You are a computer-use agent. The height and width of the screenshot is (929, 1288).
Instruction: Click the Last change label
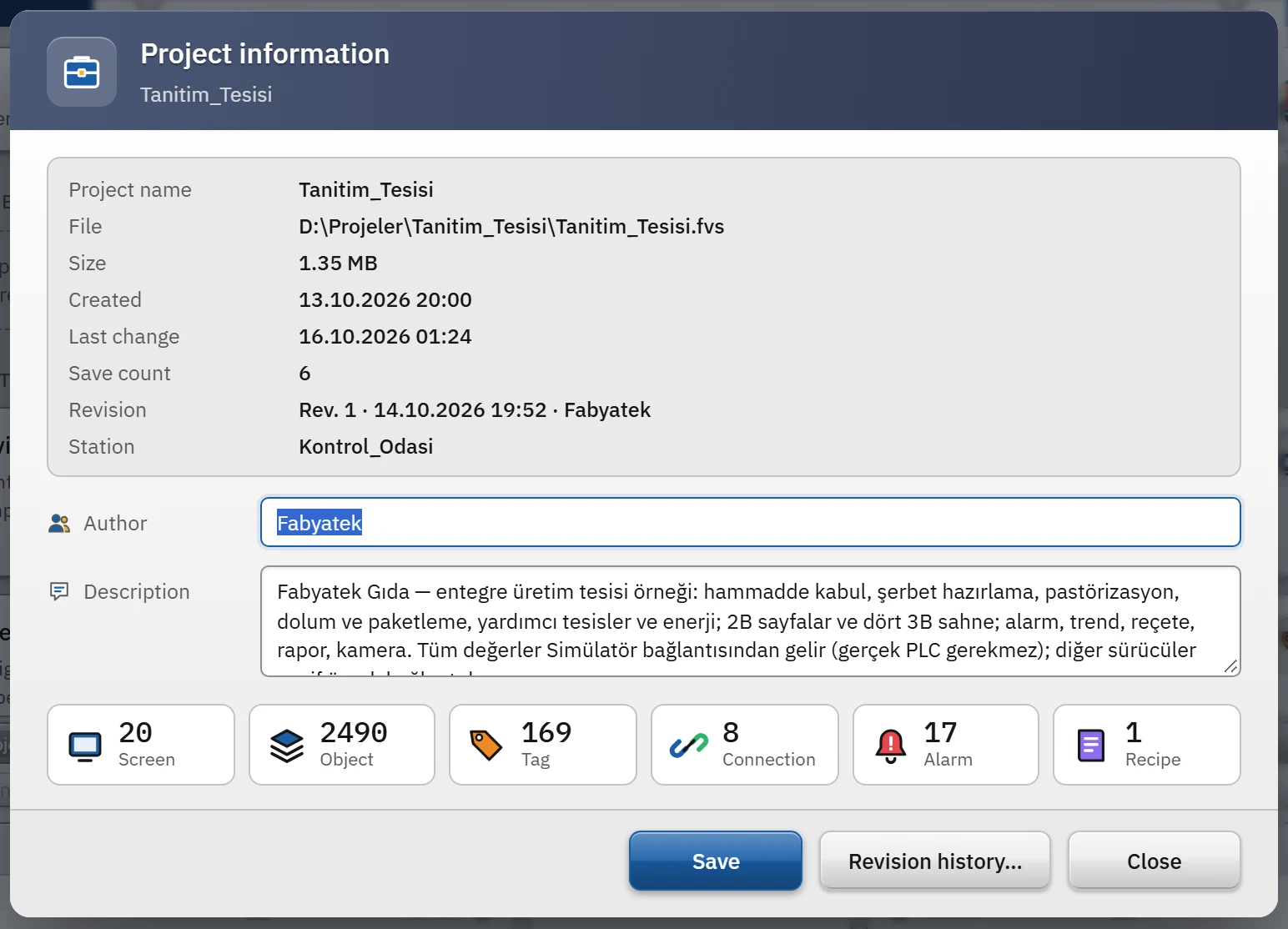124,337
